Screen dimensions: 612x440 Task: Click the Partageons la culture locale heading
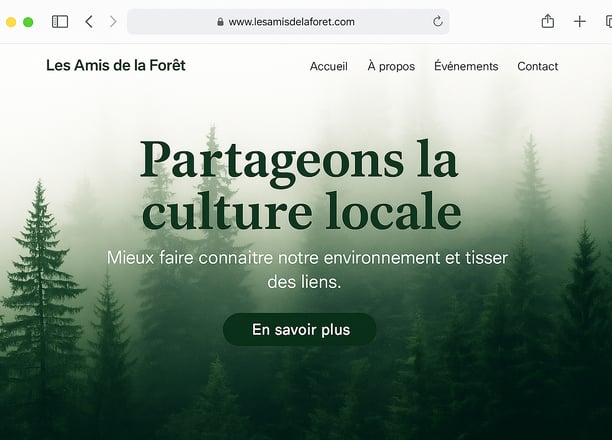pyautogui.click(x=301, y=185)
